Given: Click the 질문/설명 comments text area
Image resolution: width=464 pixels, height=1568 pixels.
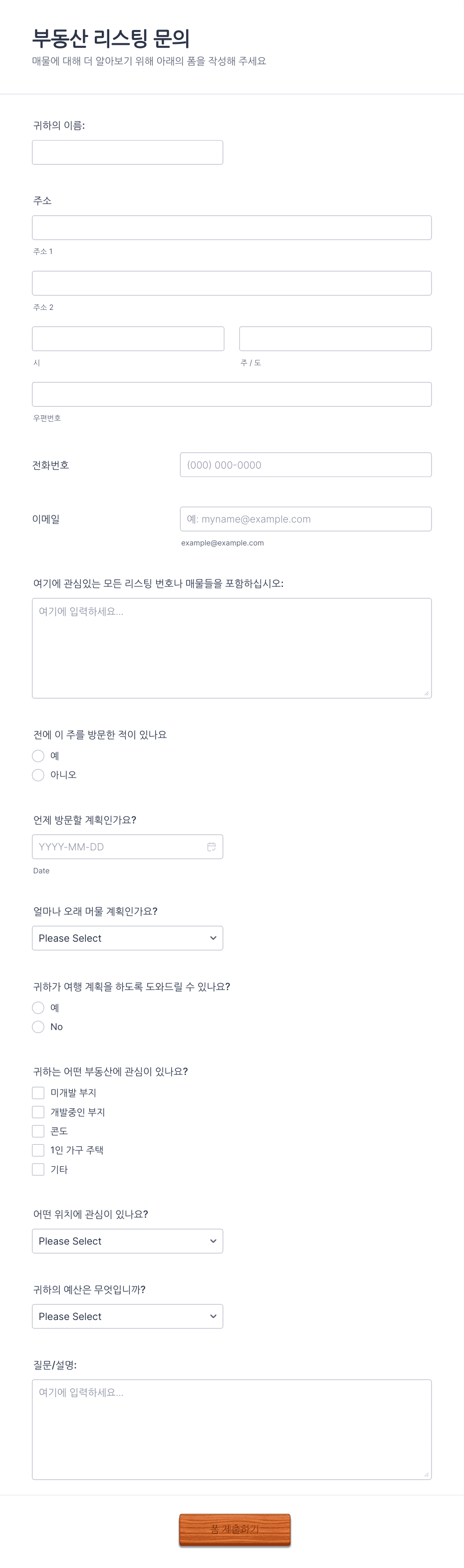Looking at the screenshot, I should 232,1430.
